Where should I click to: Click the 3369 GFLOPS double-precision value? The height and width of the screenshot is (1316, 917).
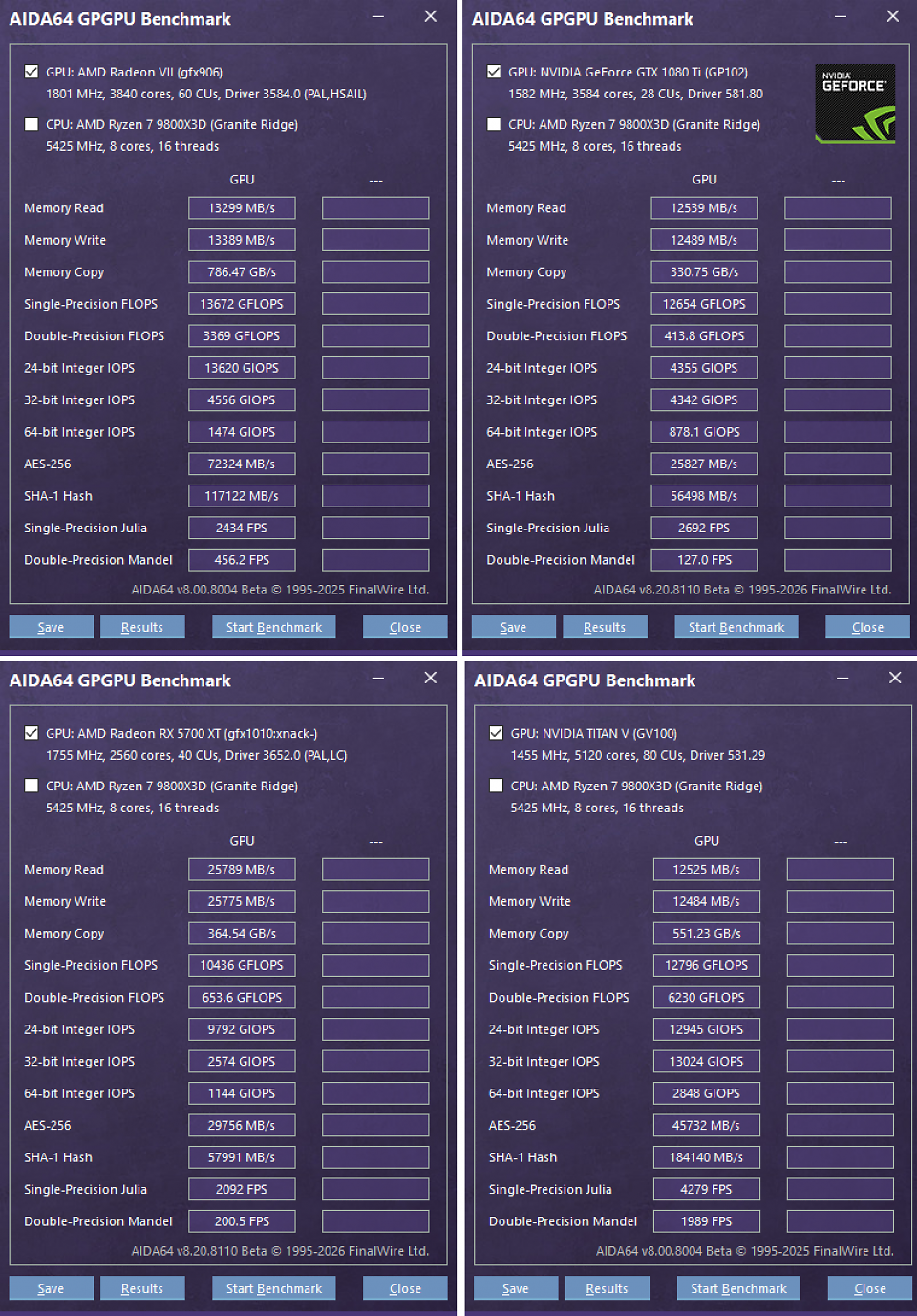click(x=242, y=336)
